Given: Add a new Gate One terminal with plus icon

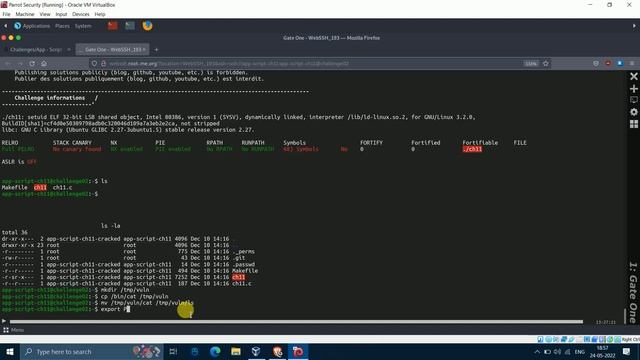Looking at the screenshot, I should click(633, 89).
